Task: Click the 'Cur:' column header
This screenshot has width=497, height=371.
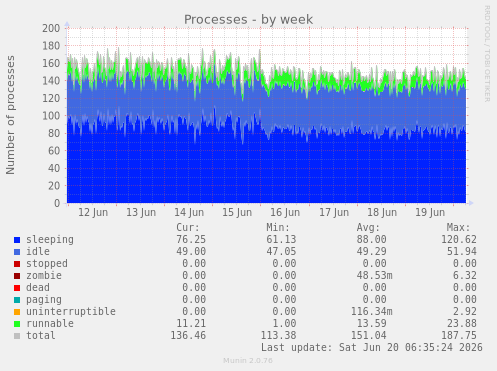Action: (x=188, y=228)
